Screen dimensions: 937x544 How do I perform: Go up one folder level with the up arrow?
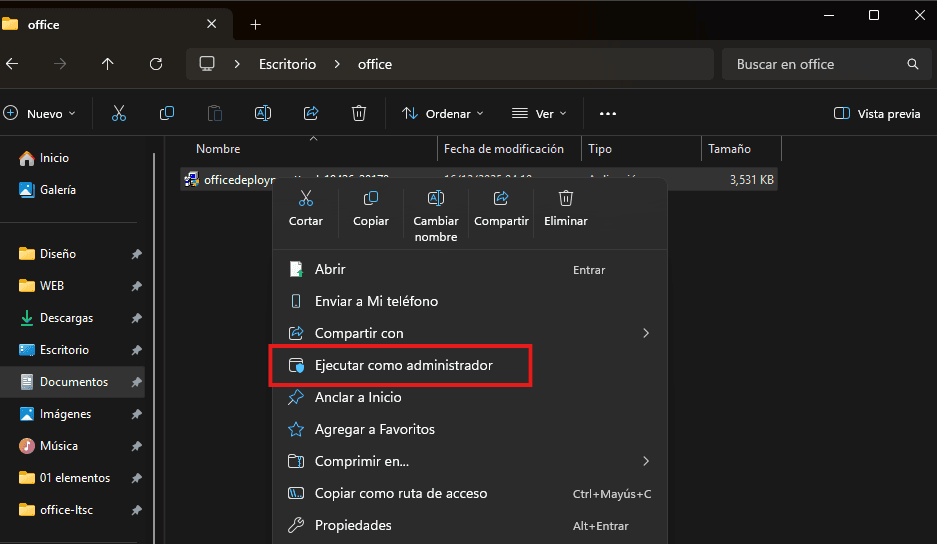coord(108,64)
